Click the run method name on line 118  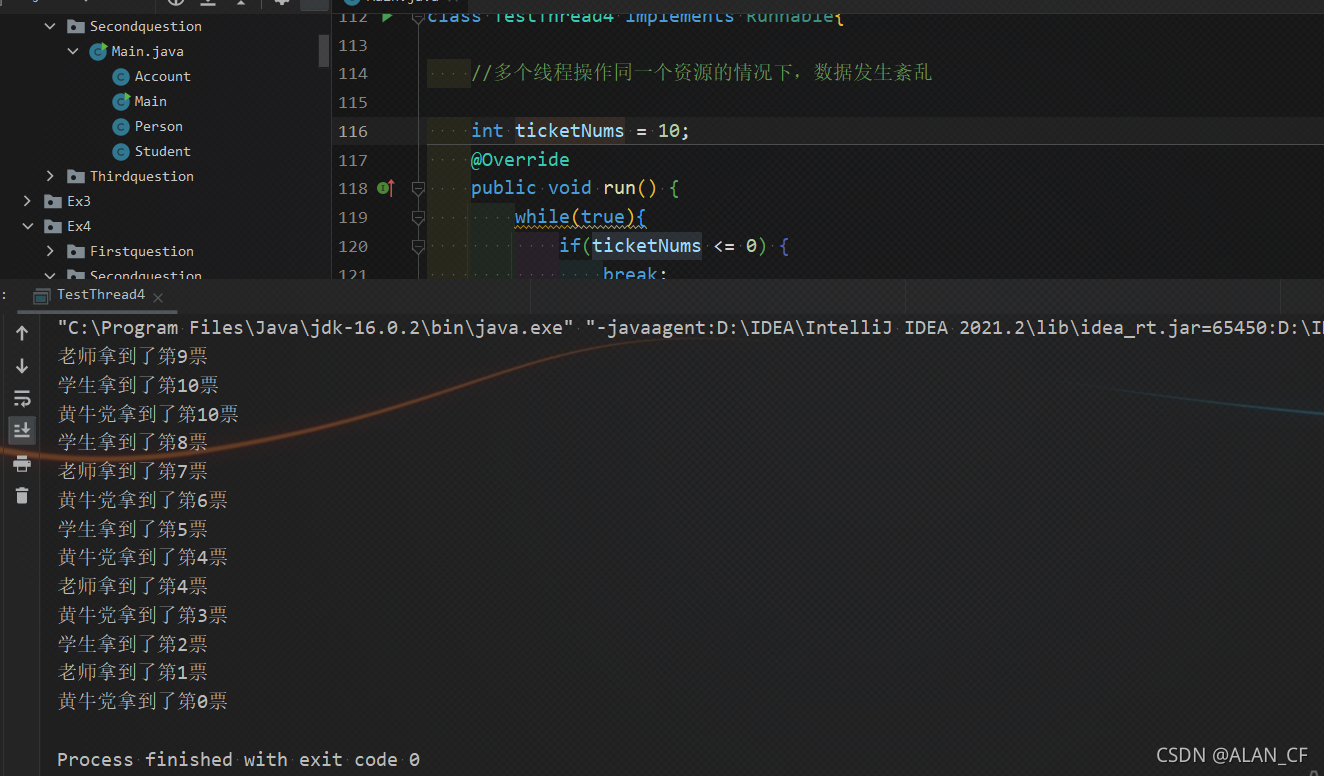click(x=620, y=188)
